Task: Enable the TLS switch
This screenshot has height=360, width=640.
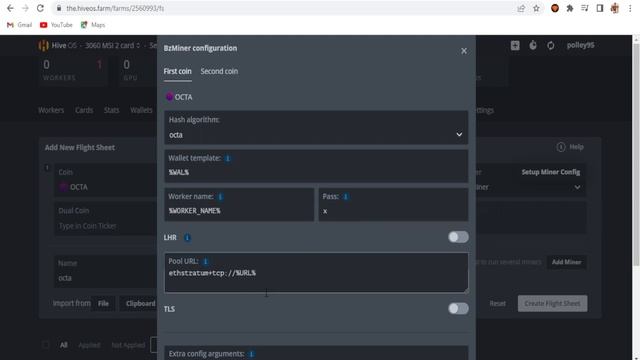Action: pyautogui.click(x=458, y=309)
